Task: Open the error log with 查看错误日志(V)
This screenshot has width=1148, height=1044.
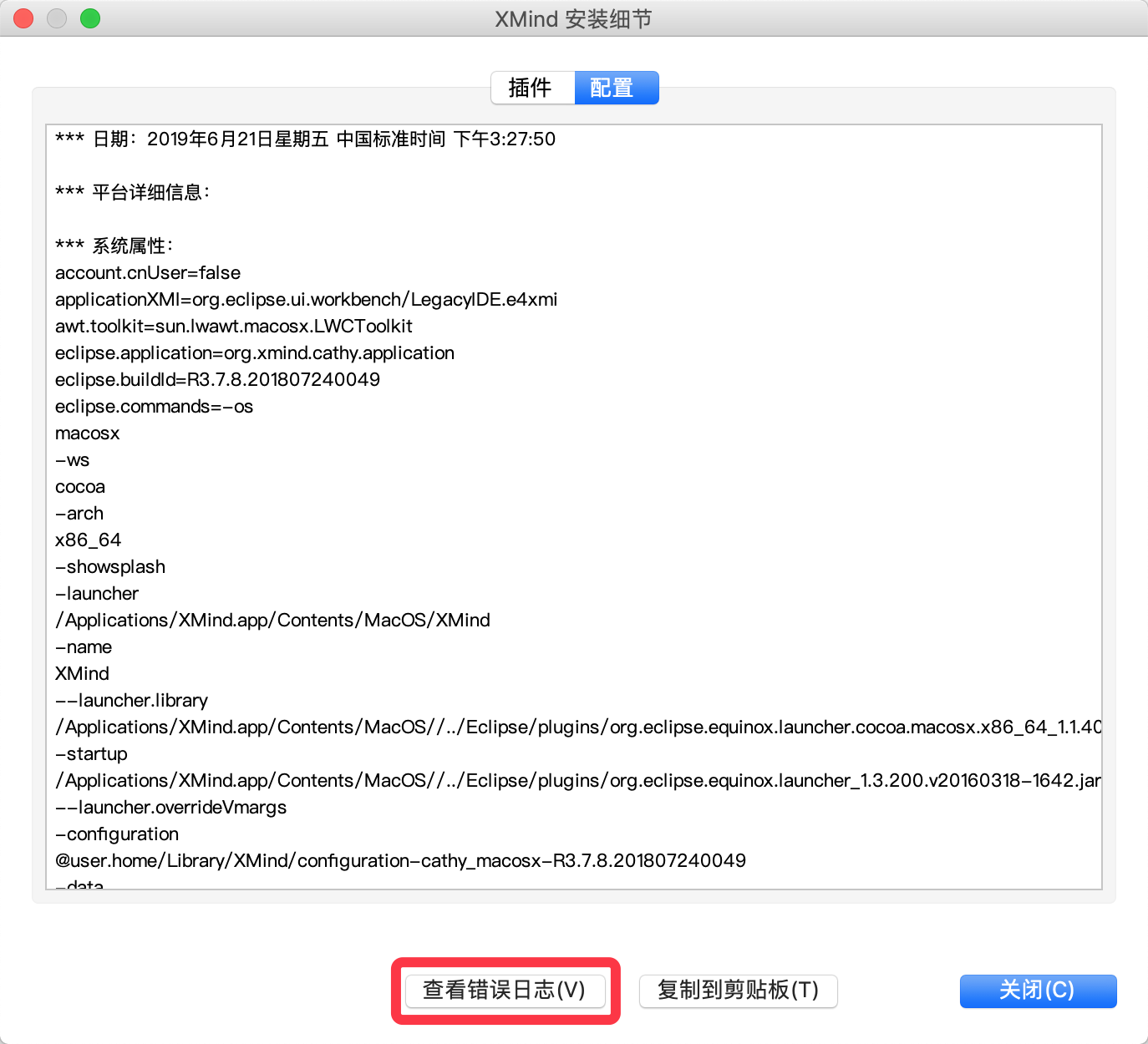Action: point(505,991)
